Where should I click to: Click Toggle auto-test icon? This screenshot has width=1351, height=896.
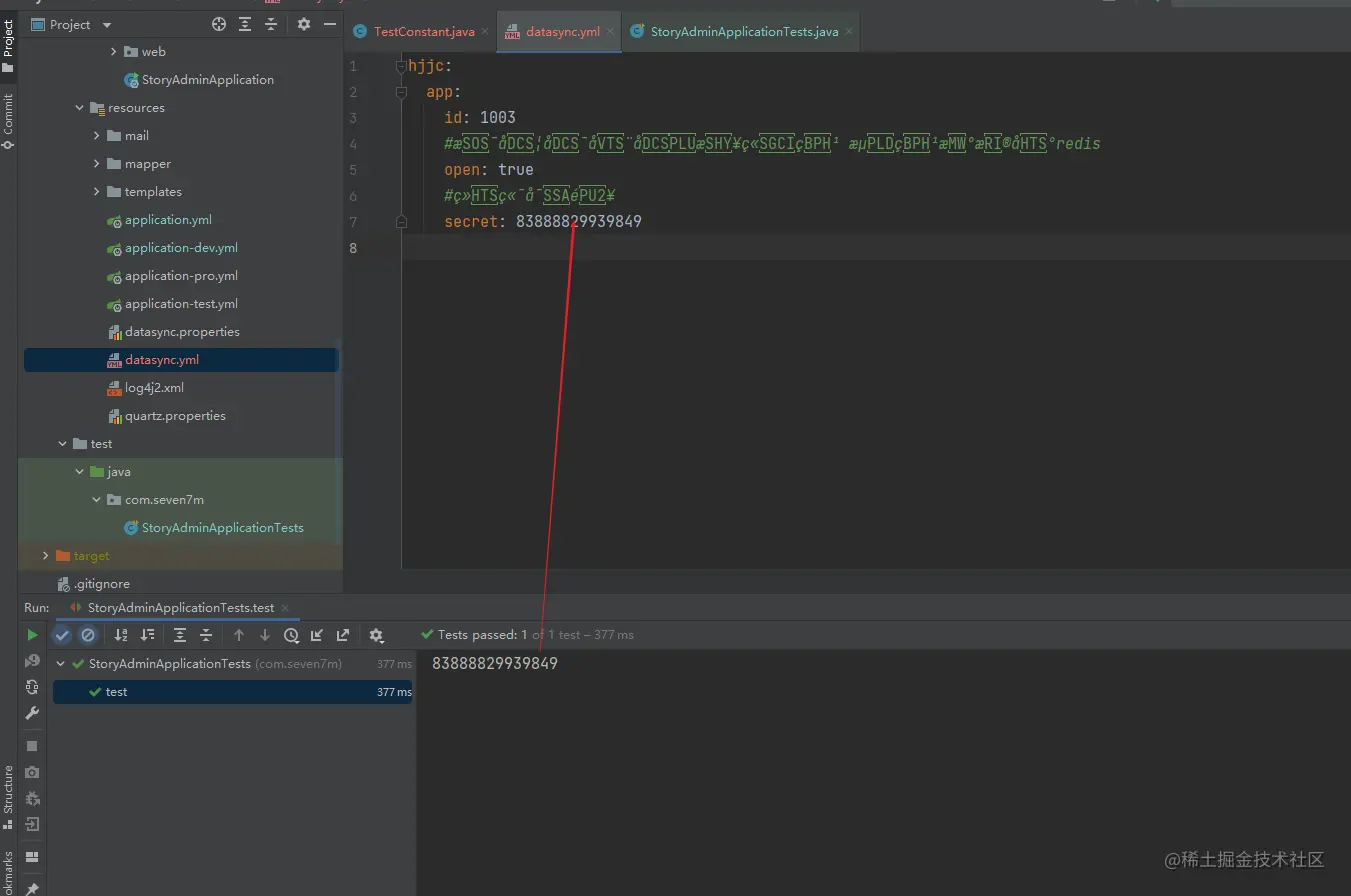[32, 687]
